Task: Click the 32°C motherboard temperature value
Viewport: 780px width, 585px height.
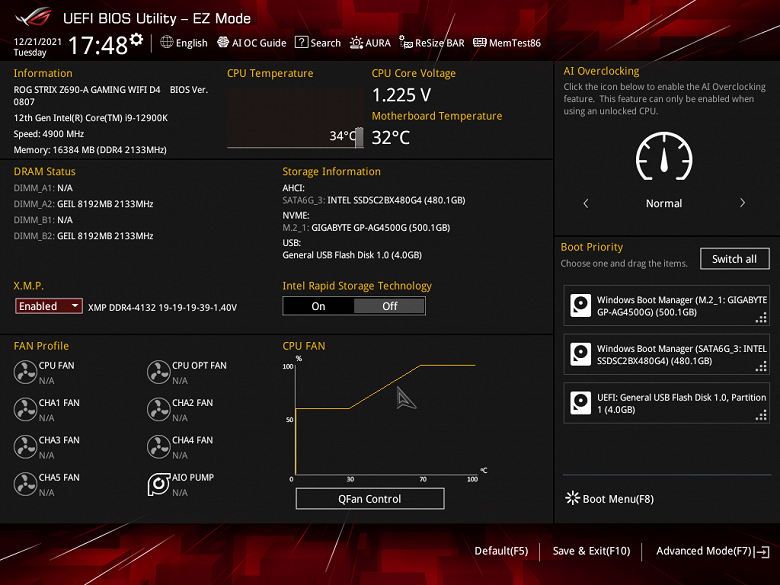Action: (391, 138)
